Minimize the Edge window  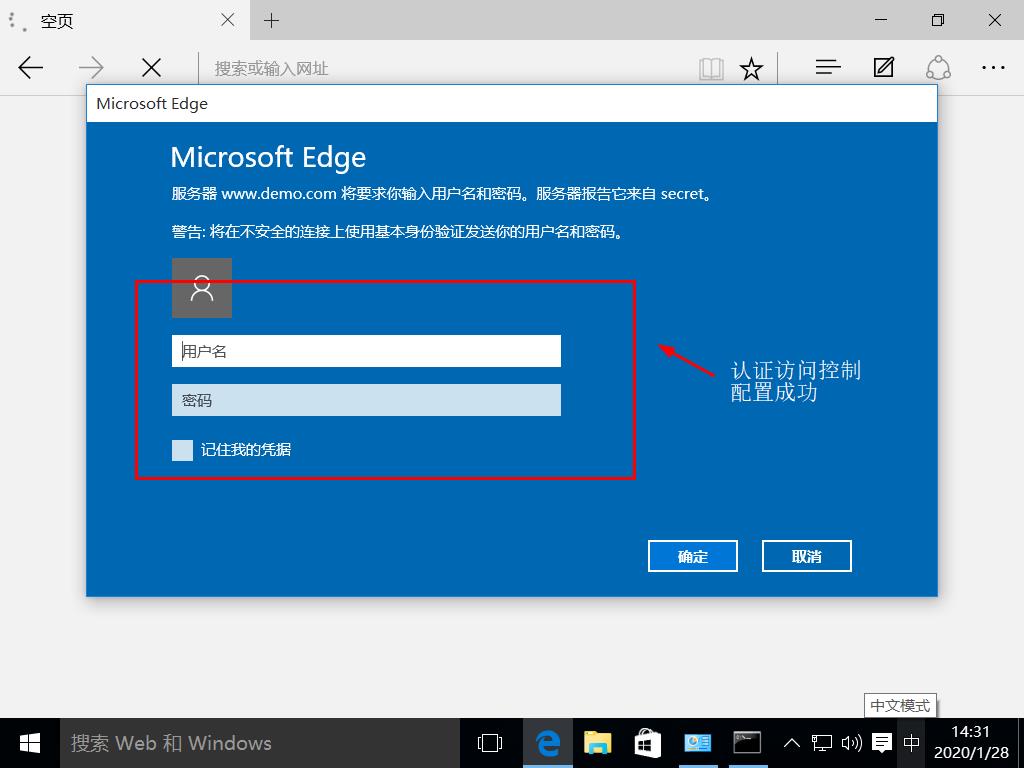[881, 20]
